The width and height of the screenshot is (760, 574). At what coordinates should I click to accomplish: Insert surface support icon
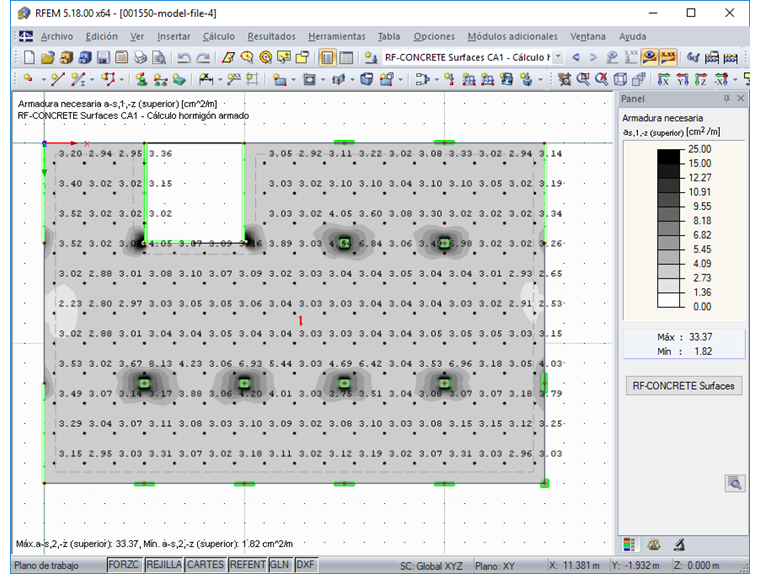pos(179,79)
